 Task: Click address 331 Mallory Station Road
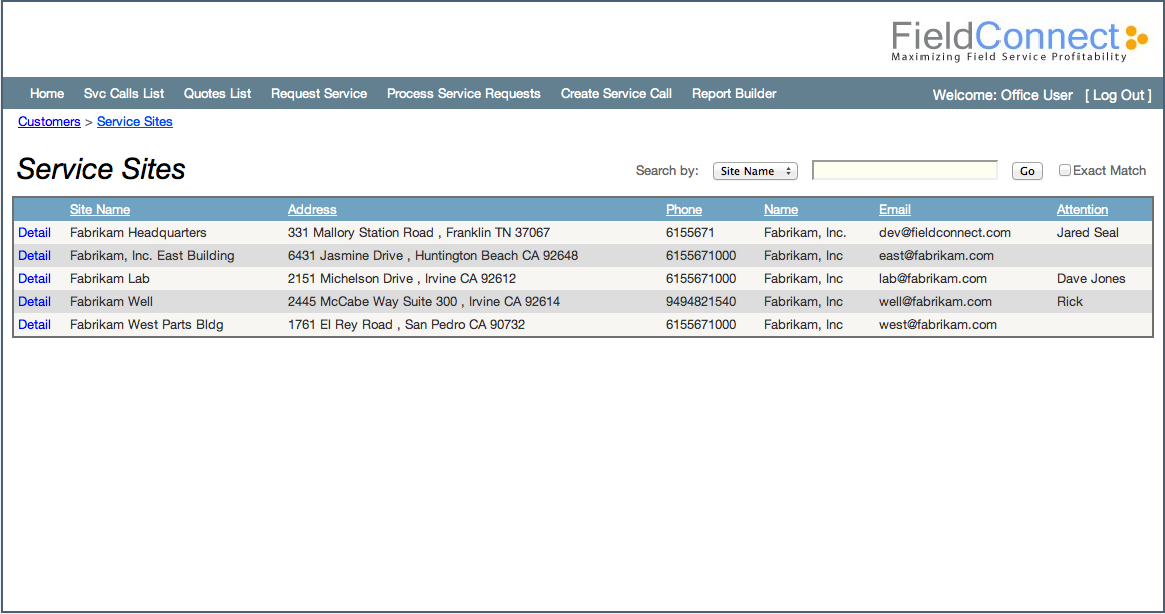pyautogui.click(x=418, y=233)
